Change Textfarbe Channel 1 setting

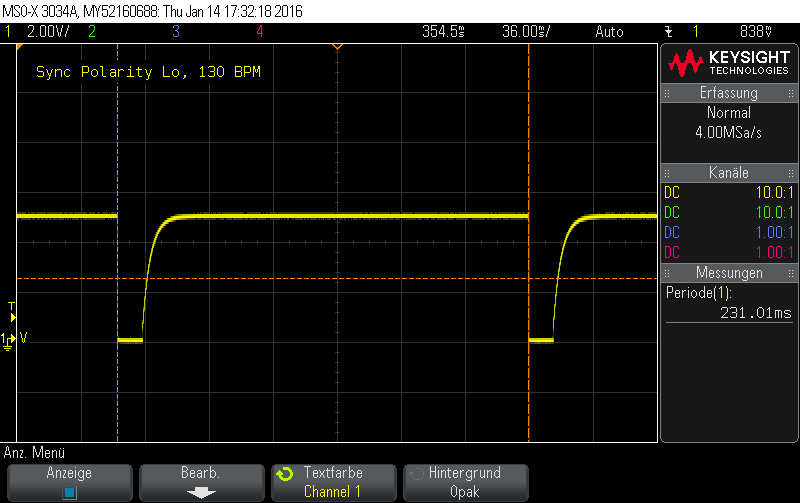pos(334,483)
